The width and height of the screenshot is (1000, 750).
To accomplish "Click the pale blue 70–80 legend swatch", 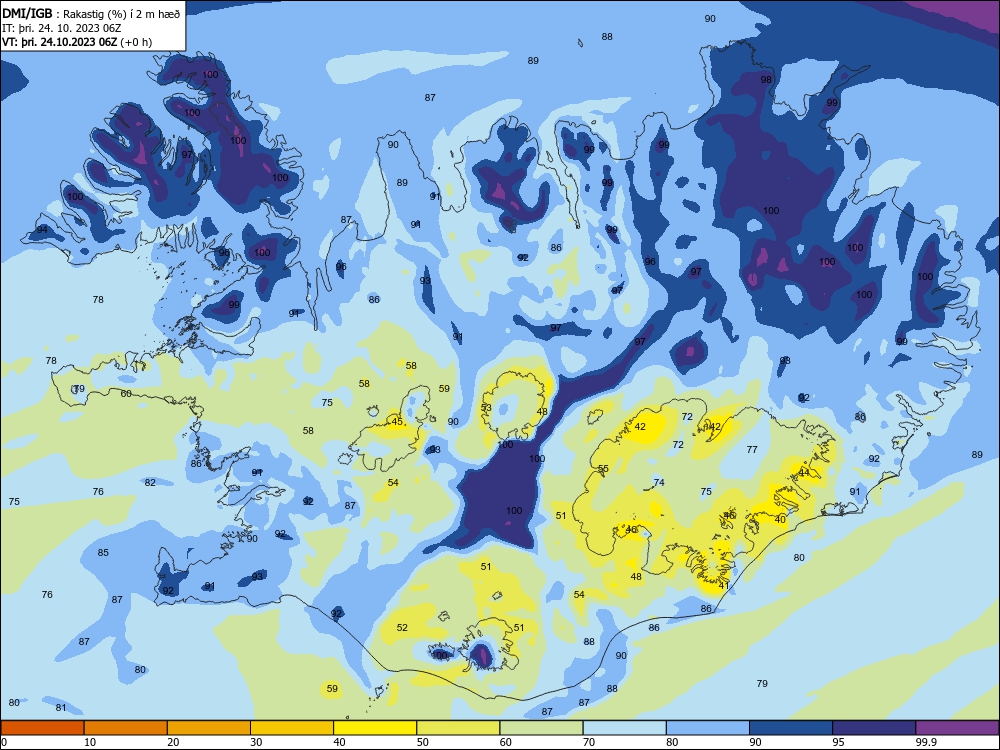I will [624, 728].
